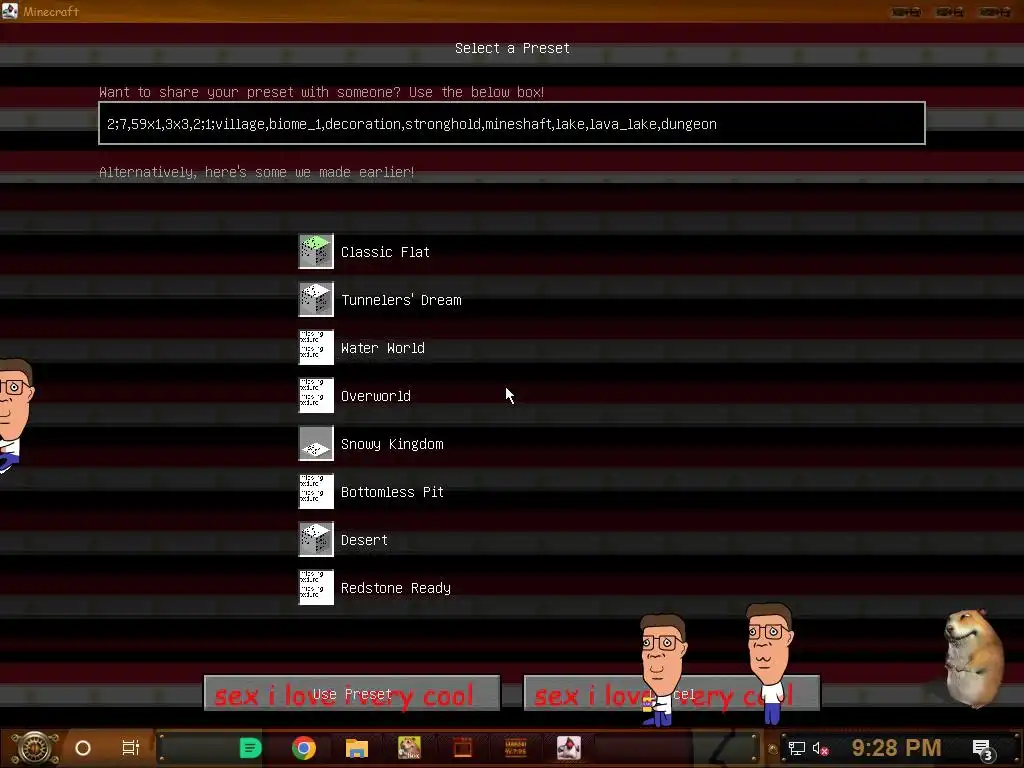The image size is (1024, 768).
Task: Click the muted volume tray icon
Action: (820, 748)
